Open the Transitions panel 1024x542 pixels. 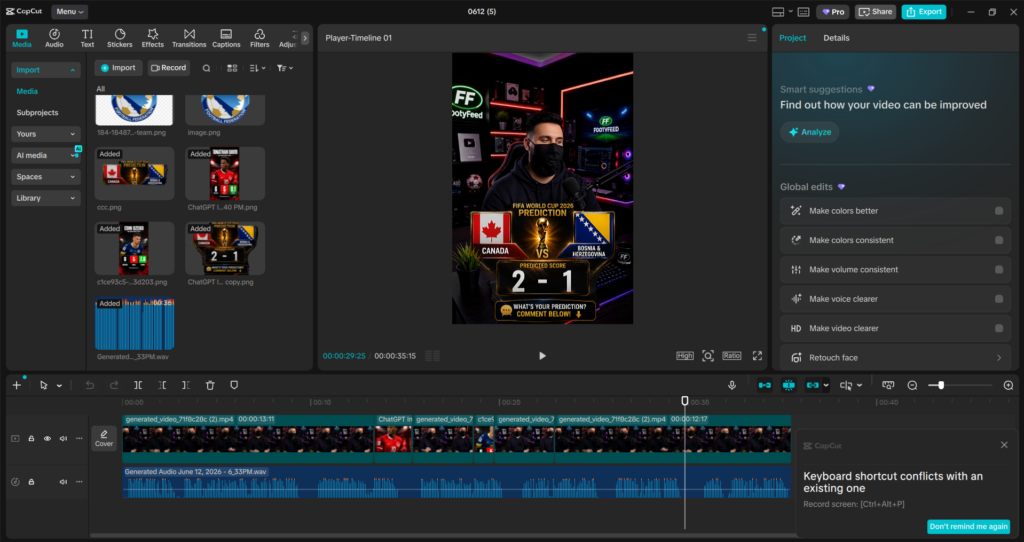[x=189, y=38]
